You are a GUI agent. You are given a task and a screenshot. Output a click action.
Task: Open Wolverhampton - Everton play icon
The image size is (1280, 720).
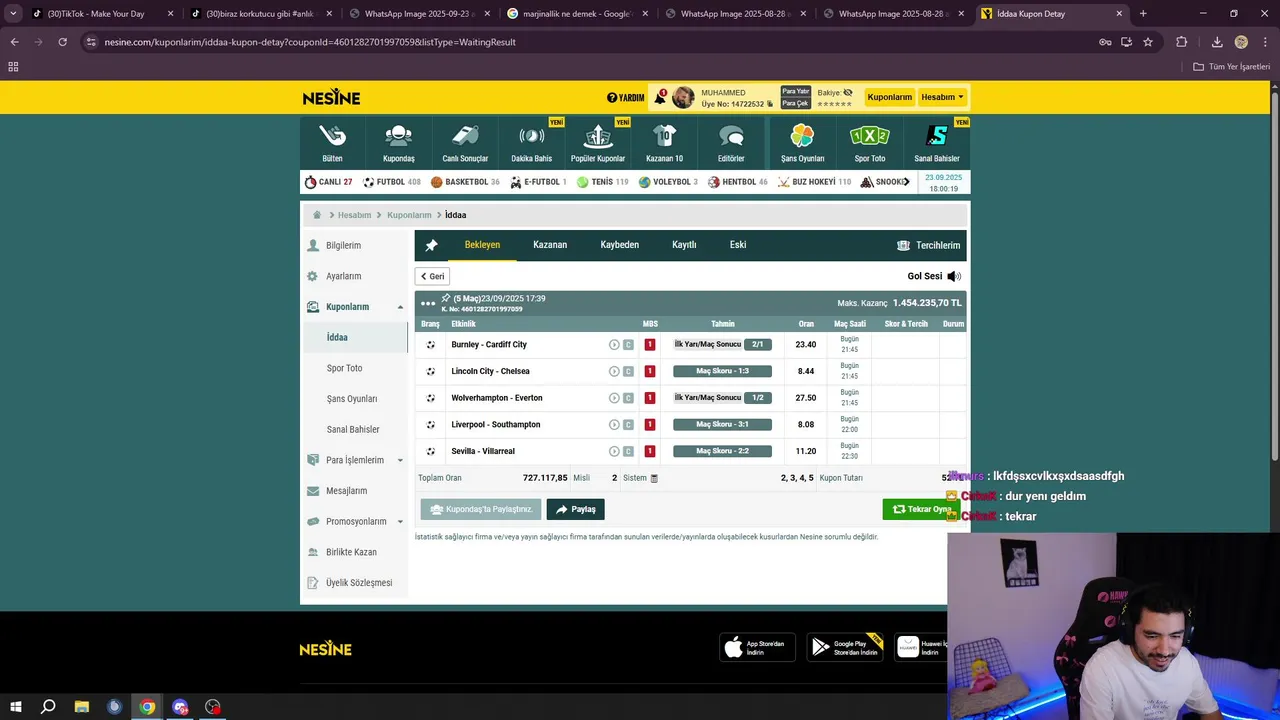click(x=614, y=398)
